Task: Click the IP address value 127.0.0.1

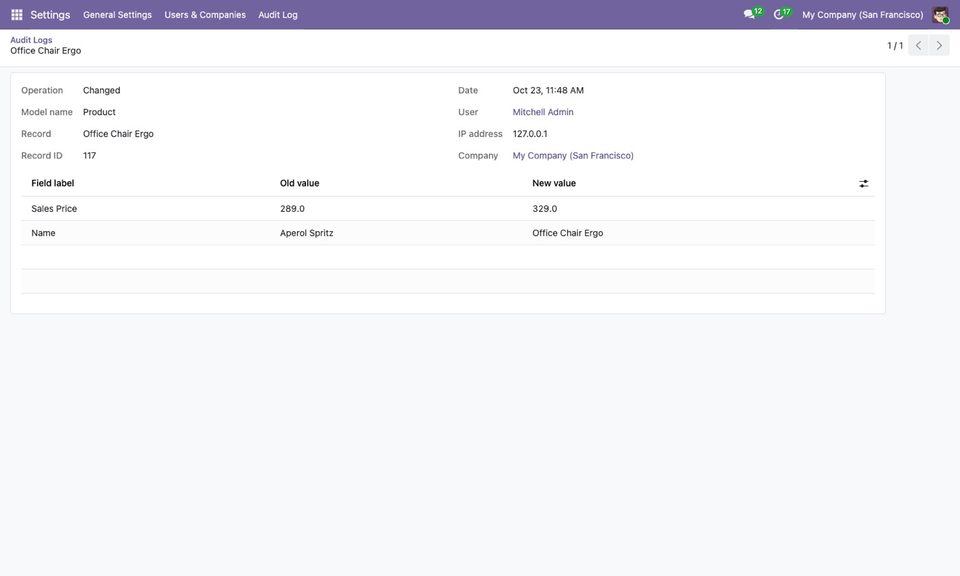Action: (x=530, y=133)
